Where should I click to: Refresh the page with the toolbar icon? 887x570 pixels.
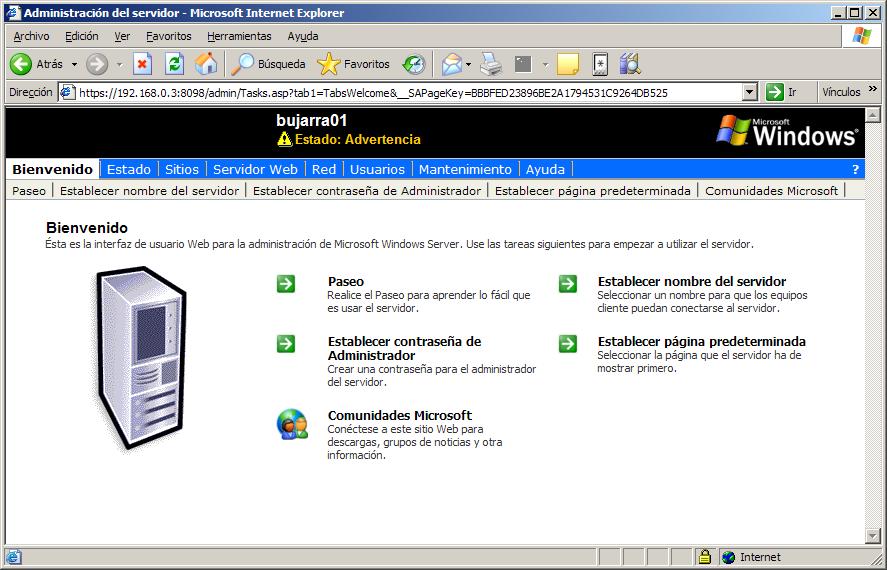pos(174,64)
